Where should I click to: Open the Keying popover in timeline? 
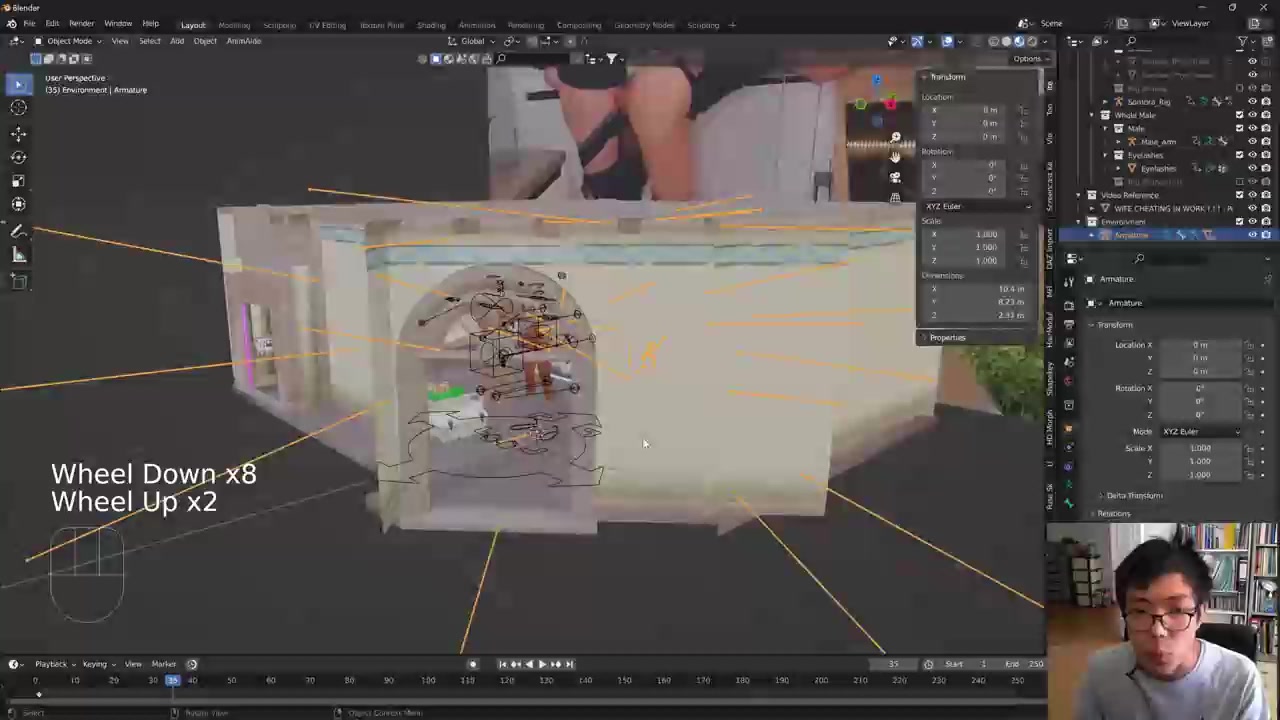pyautogui.click(x=95, y=664)
